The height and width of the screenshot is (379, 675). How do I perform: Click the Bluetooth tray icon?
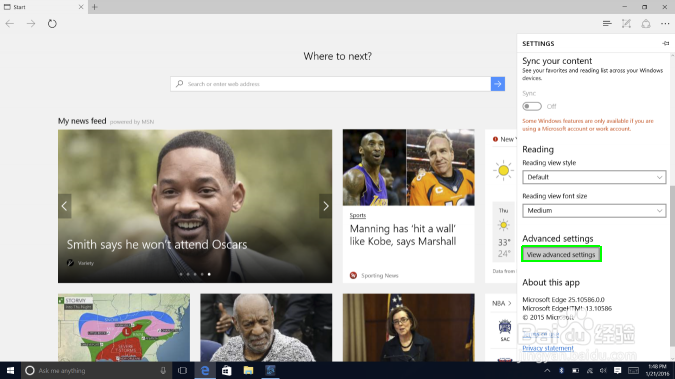(x=561, y=370)
